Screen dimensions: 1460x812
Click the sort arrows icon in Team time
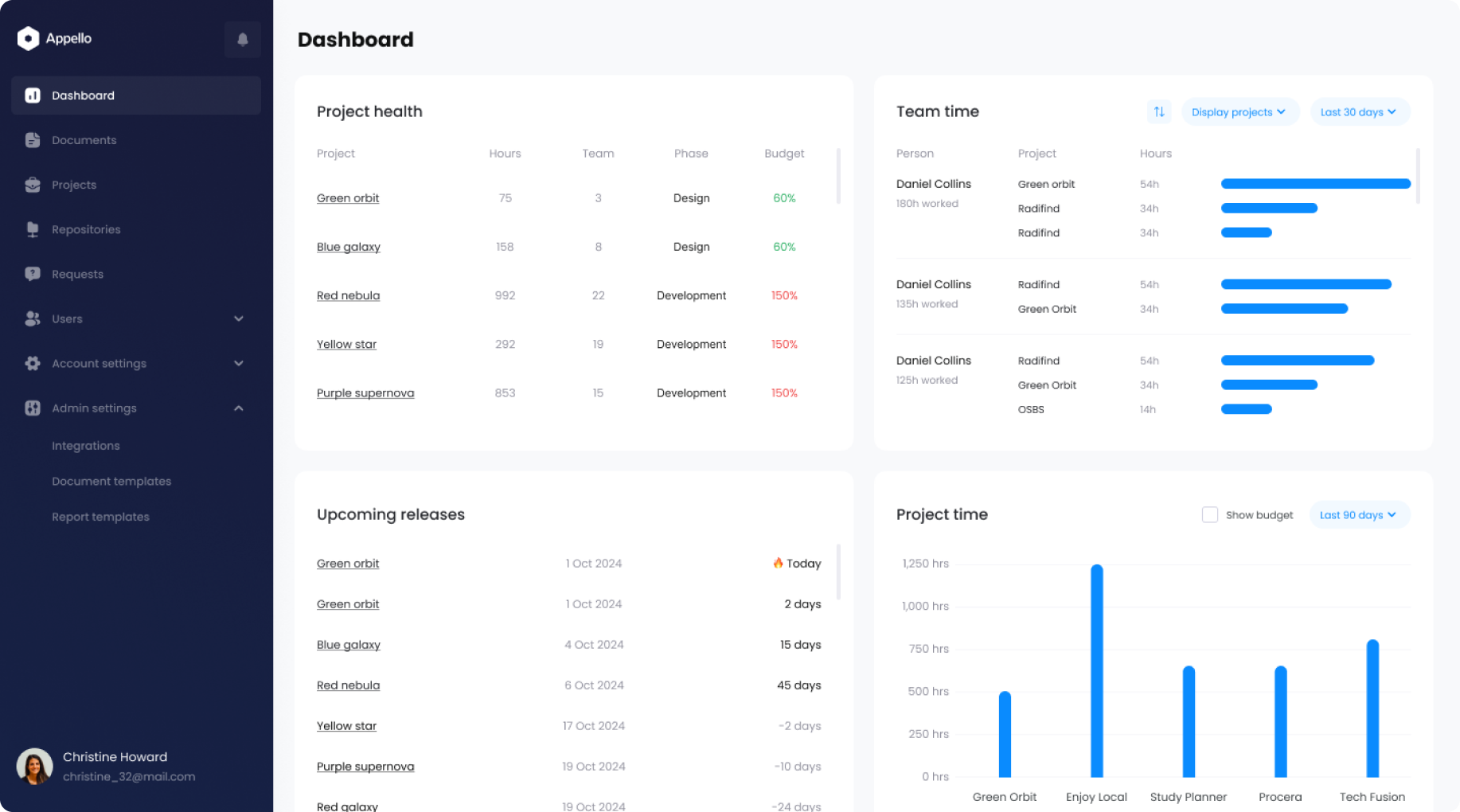click(x=1159, y=112)
